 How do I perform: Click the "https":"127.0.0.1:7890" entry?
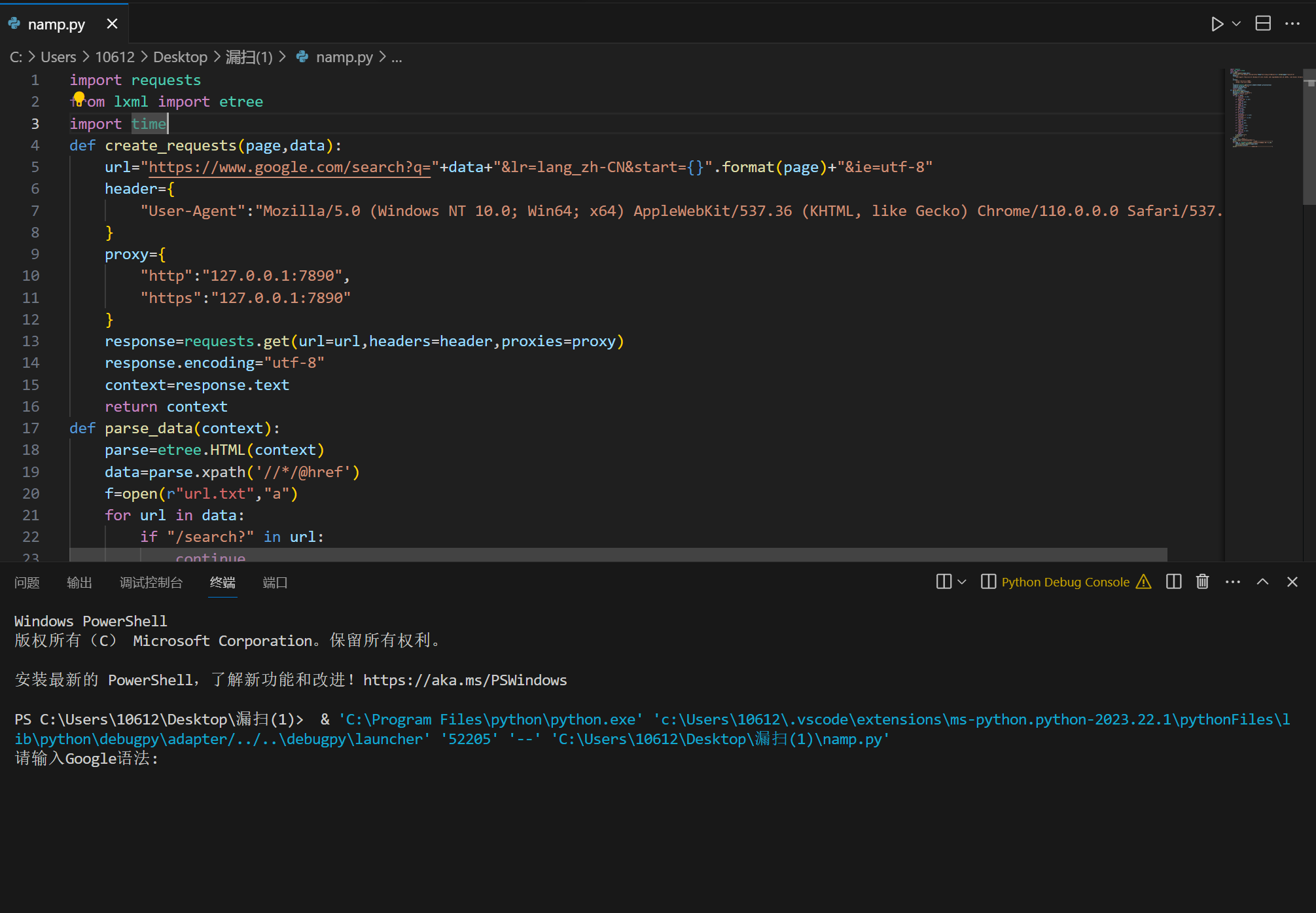point(245,298)
